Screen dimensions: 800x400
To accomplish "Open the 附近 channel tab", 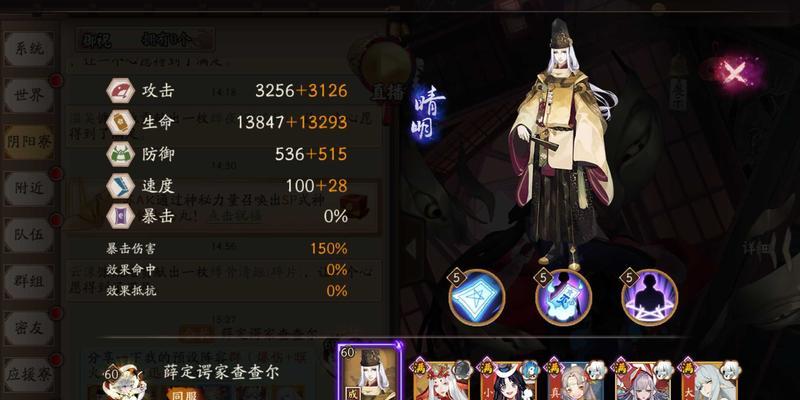I will (29, 188).
